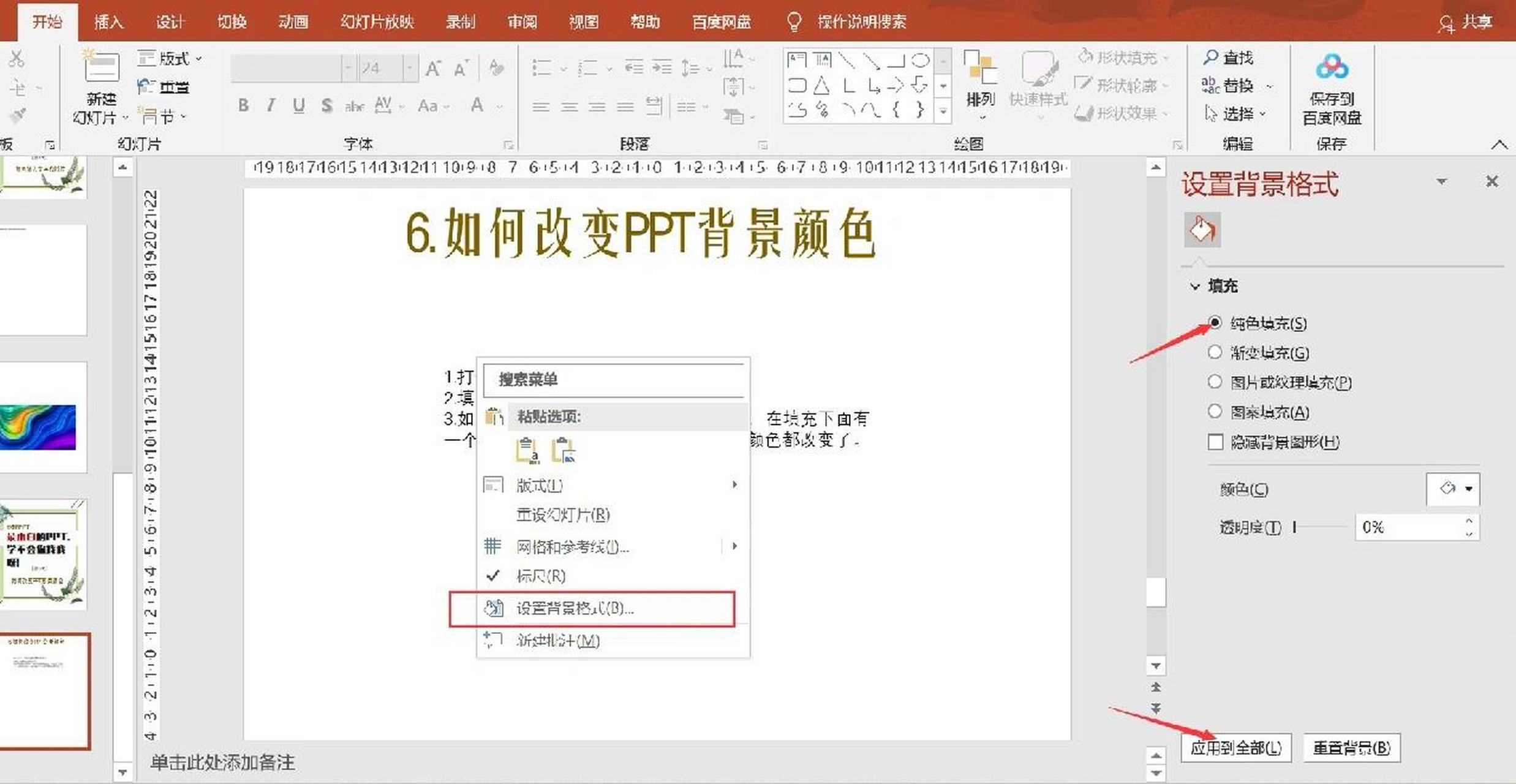Choose Layout (版式) in context menu
The width and height of the screenshot is (1516, 784).
pos(613,485)
